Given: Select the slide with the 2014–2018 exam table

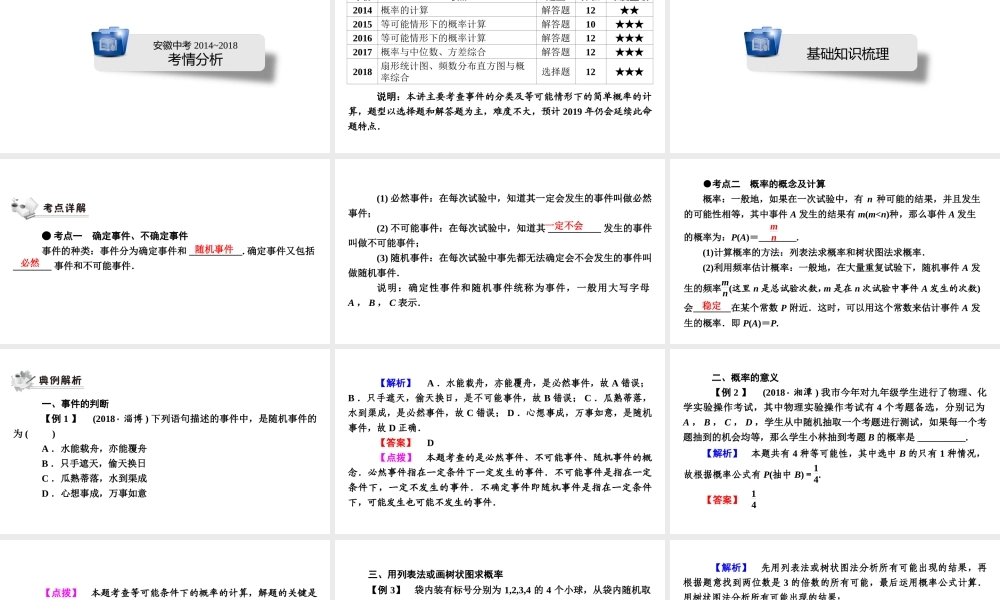Looking at the screenshot, I should [500, 76].
